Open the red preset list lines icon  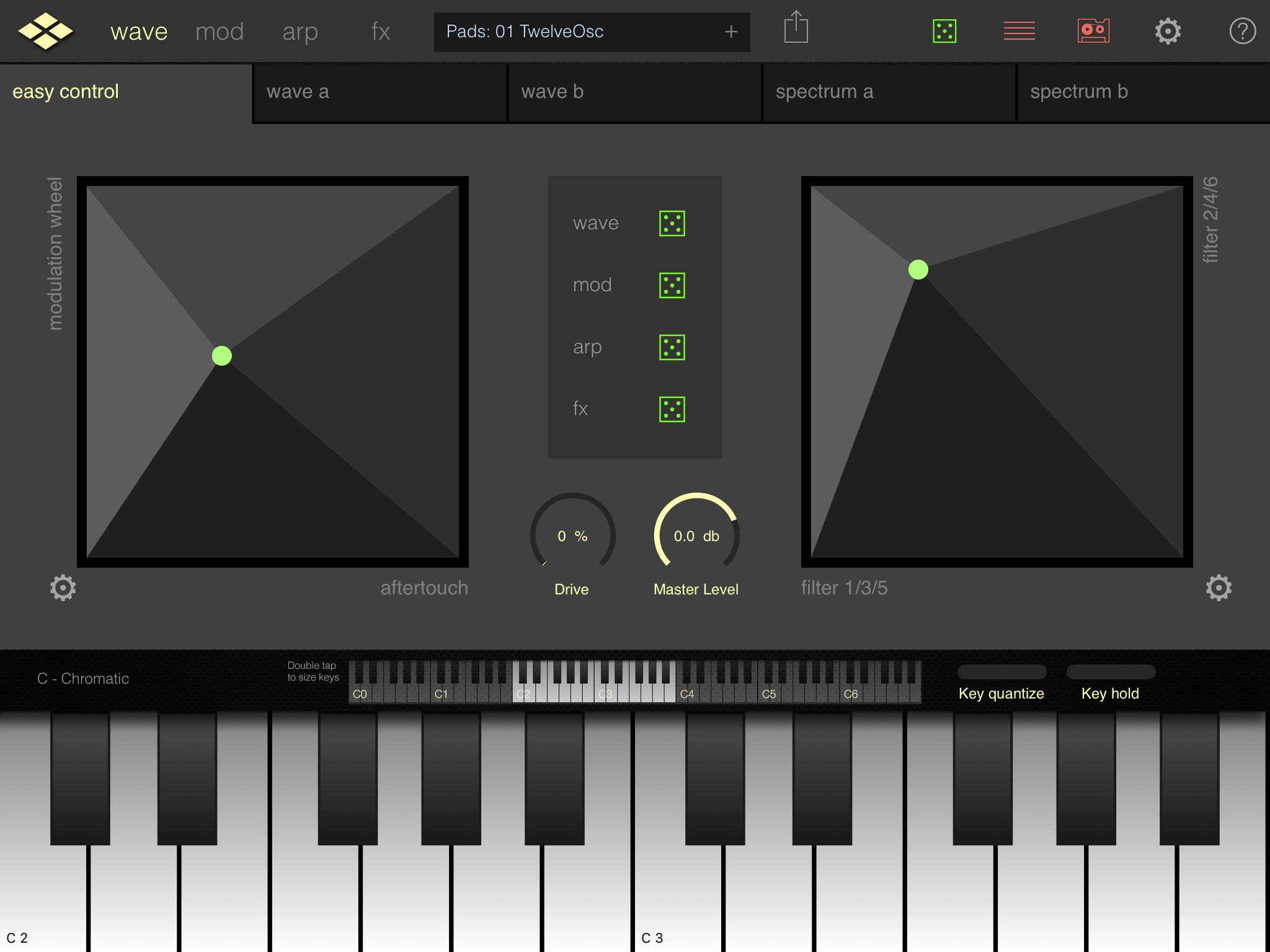click(x=1019, y=30)
